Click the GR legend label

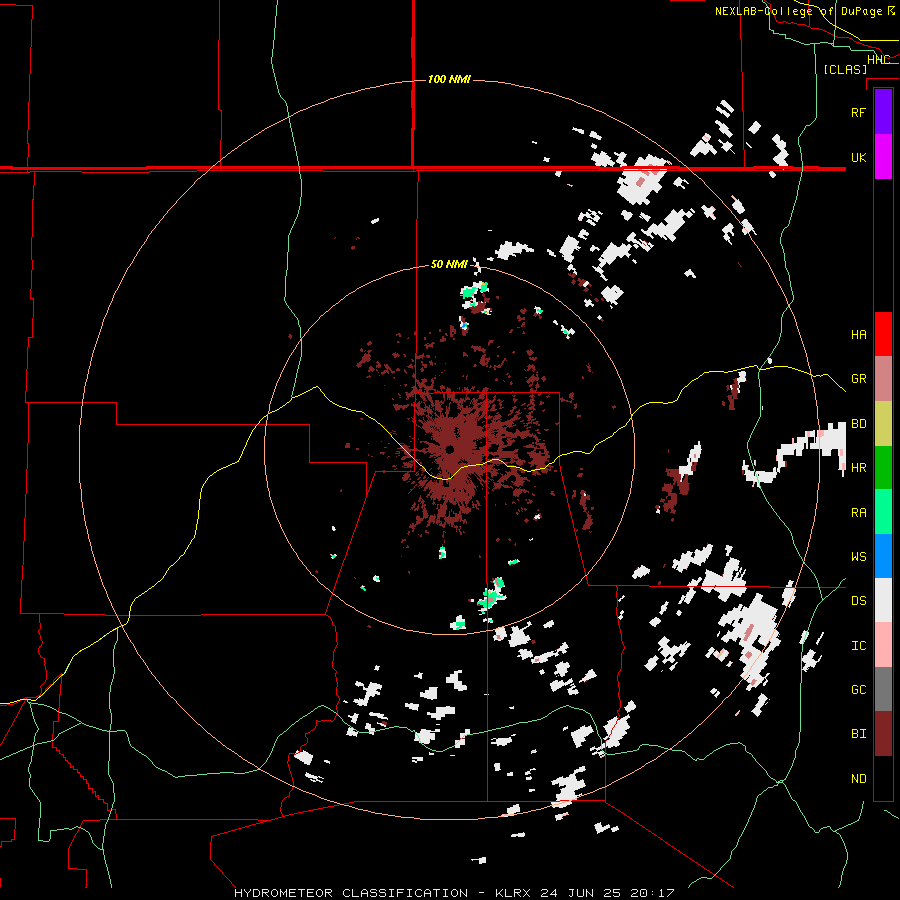point(858,379)
